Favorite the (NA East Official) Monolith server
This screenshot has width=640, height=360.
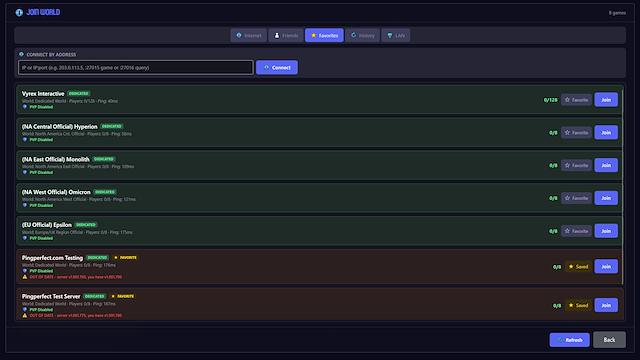[x=576, y=165]
